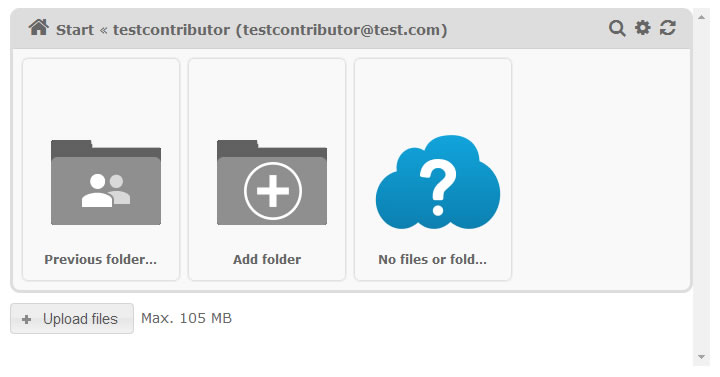Click the empty area beside the cloud tile
This screenshot has height=377, width=720.
pos(601,169)
